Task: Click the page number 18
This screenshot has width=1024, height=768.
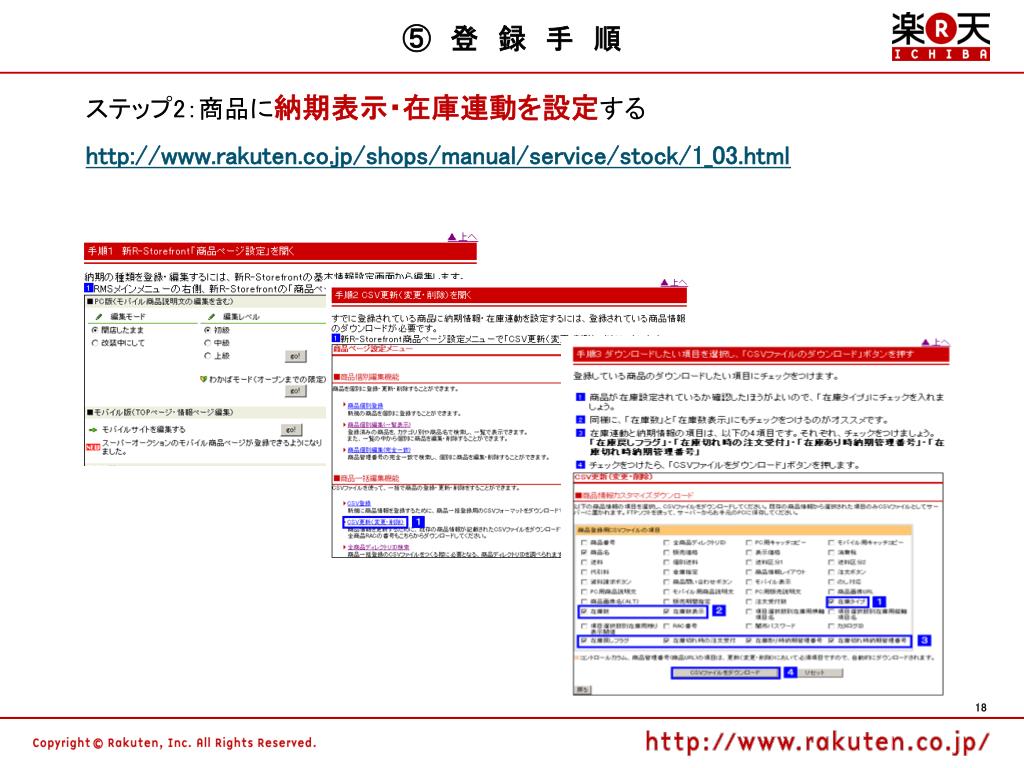Action: click(980, 707)
